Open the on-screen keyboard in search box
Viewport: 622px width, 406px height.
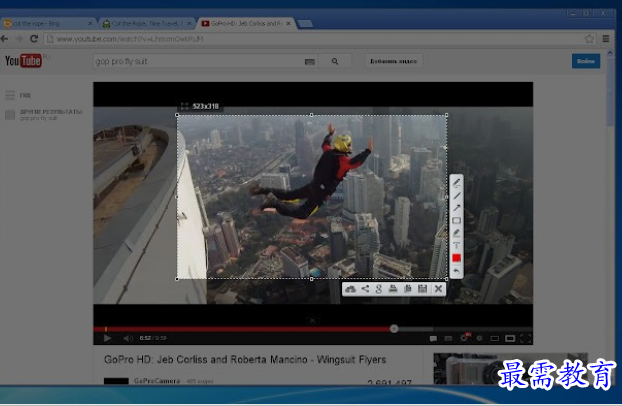pyautogui.click(x=310, y=62)
